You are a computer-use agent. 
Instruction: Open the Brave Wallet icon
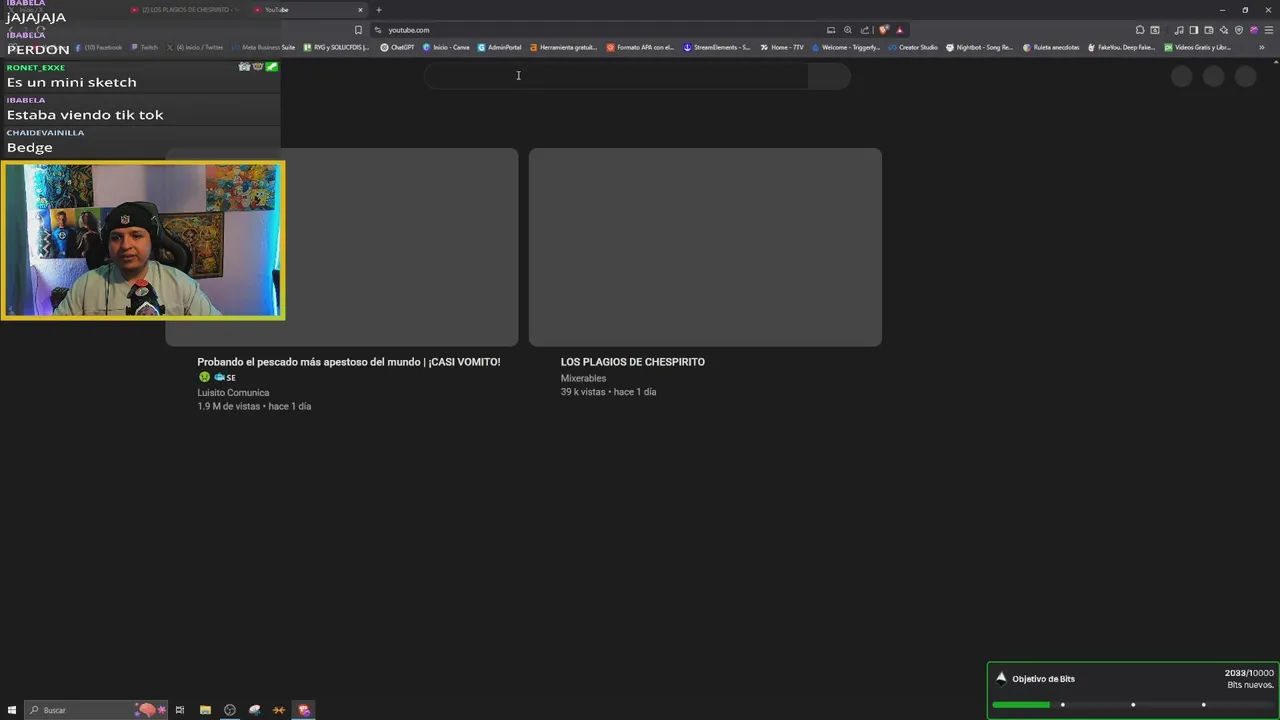pyautogui.click(x=1209, y=30)
